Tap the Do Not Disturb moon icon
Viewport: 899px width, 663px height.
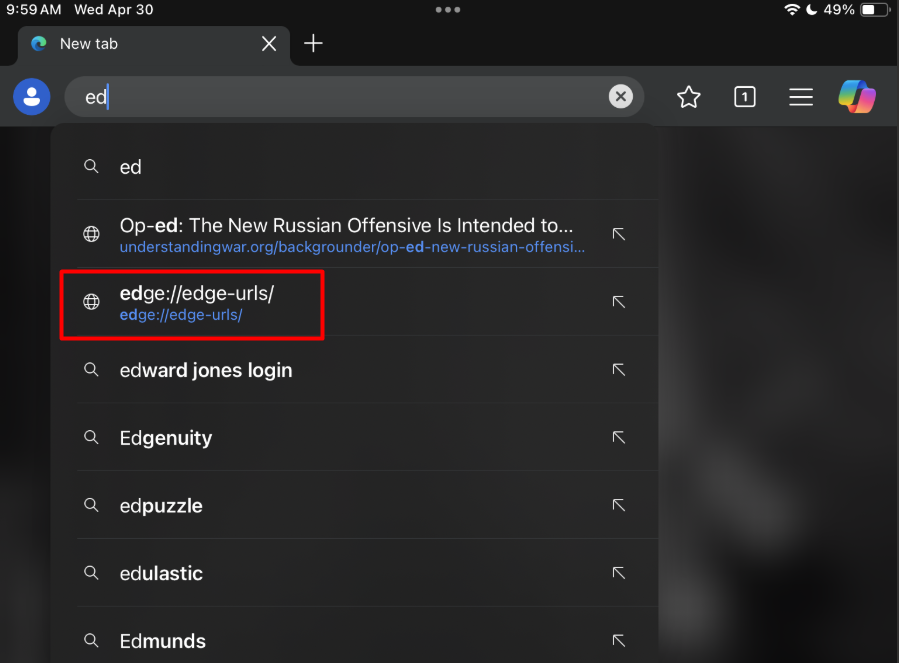click(x=811, y=9)
